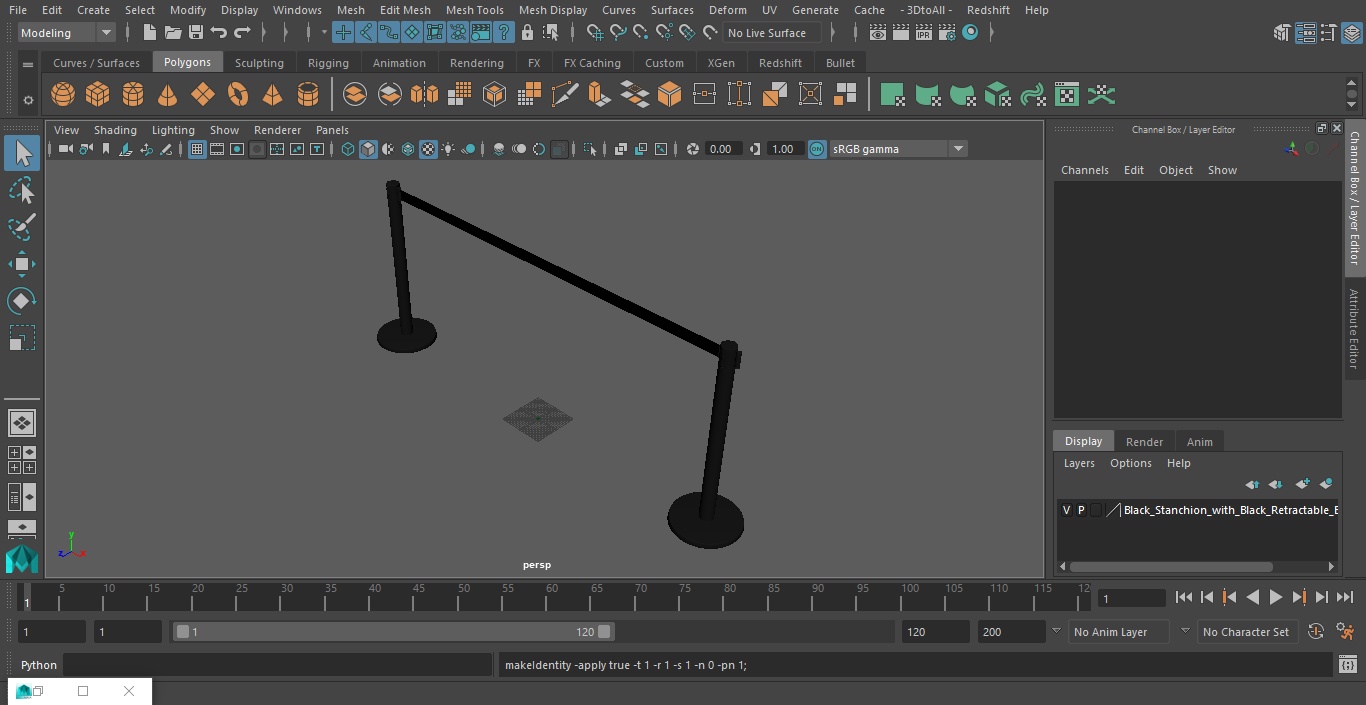Create a polygon pyramid from shelf

pos(272,95)
